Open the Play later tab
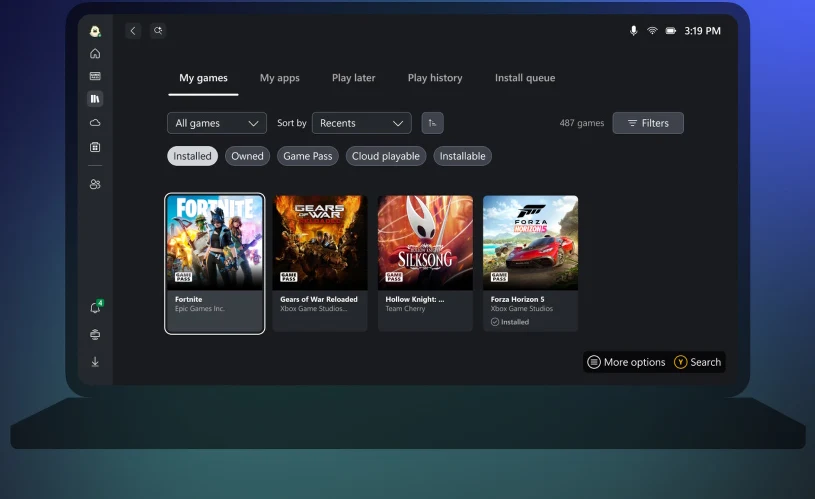The width and height of the screenshot is (815, 499). point(353,78)
